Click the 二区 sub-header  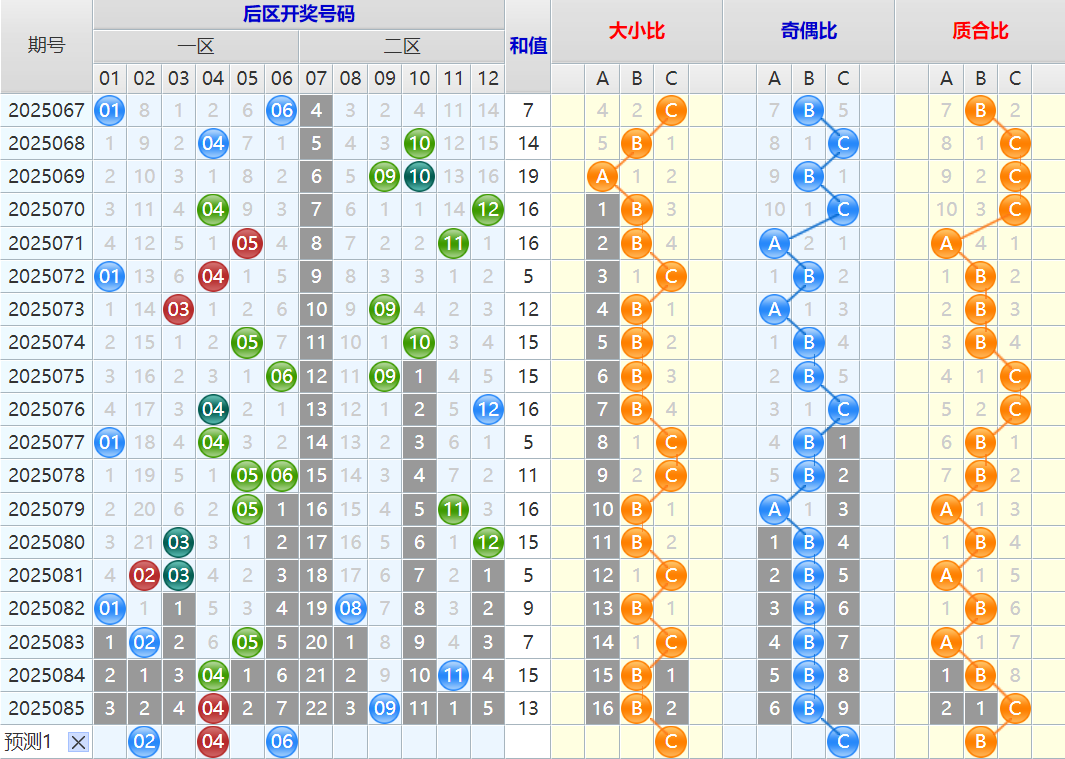point(402,46)
